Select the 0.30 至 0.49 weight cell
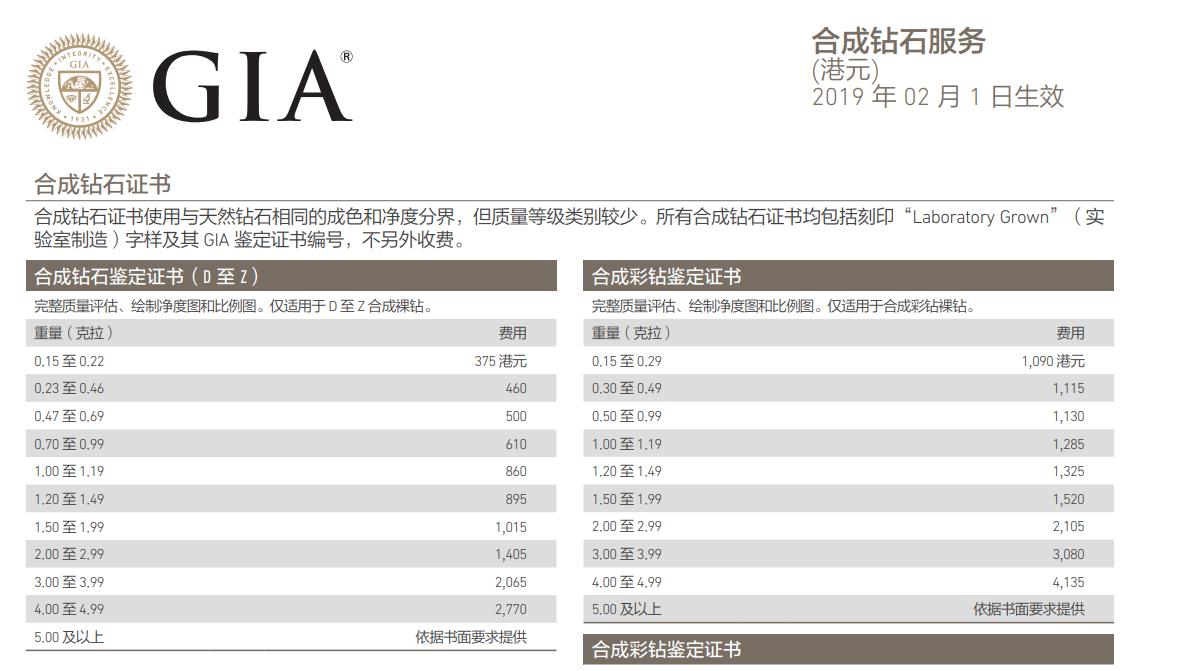 (627, 388)
